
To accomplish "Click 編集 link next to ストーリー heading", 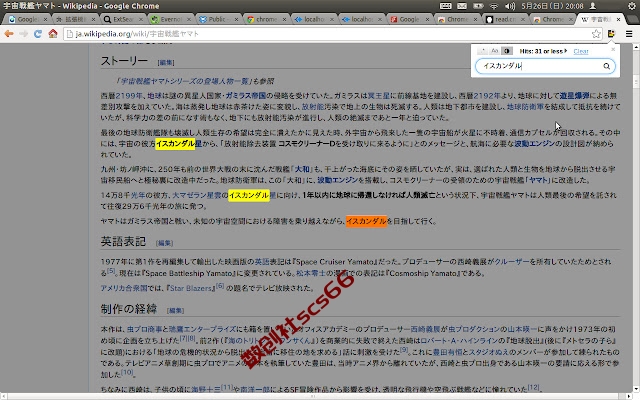I will [166, 62].
